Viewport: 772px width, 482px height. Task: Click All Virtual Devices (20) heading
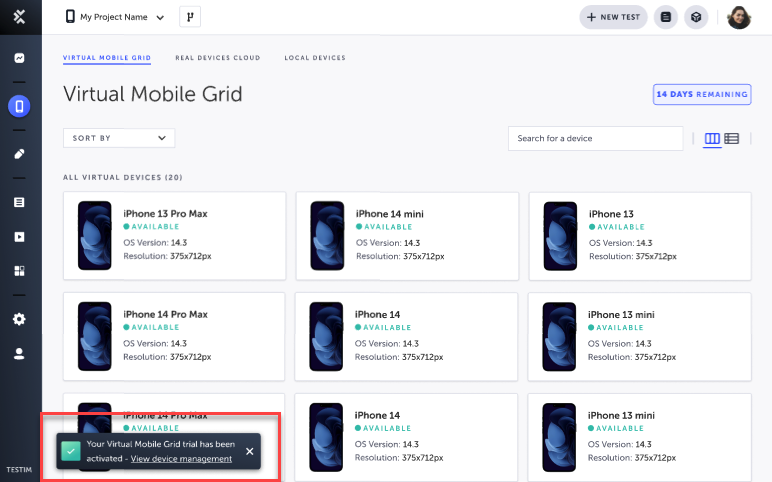pyautogui.click(x=123, y=177)
